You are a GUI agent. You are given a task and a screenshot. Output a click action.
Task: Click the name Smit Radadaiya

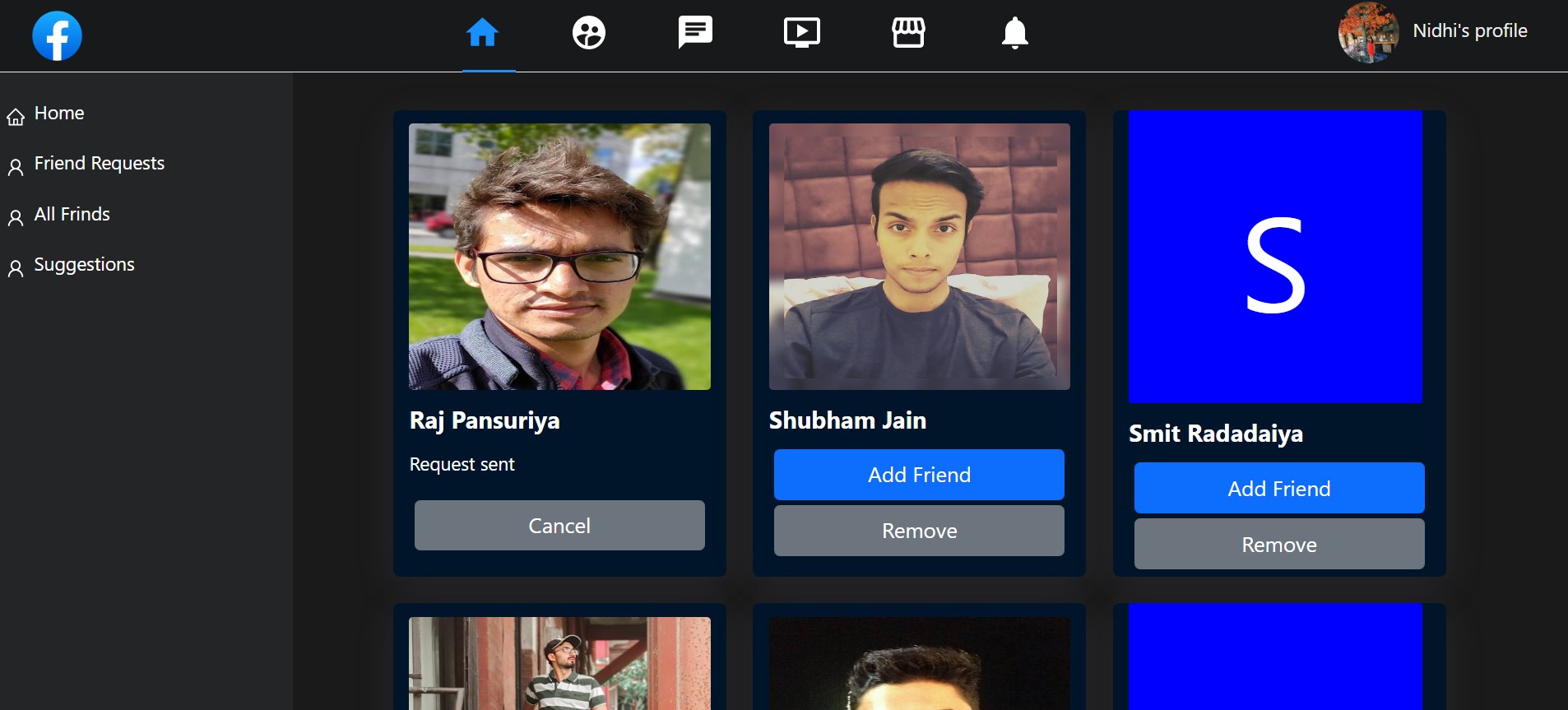click(x=1216, y=434)
